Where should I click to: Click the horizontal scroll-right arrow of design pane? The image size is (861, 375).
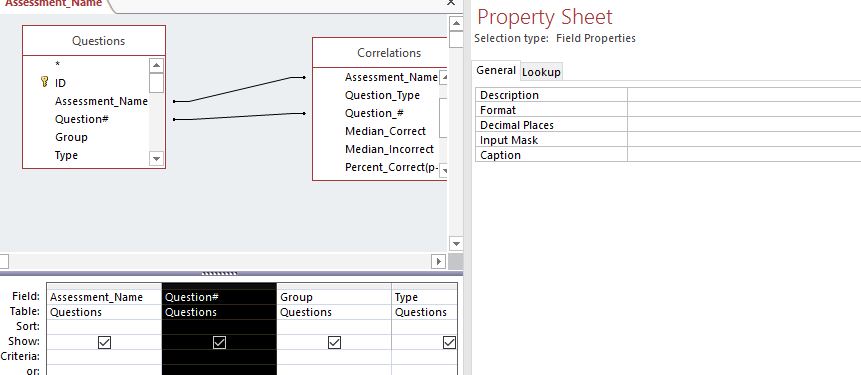[x=438, y=261]
